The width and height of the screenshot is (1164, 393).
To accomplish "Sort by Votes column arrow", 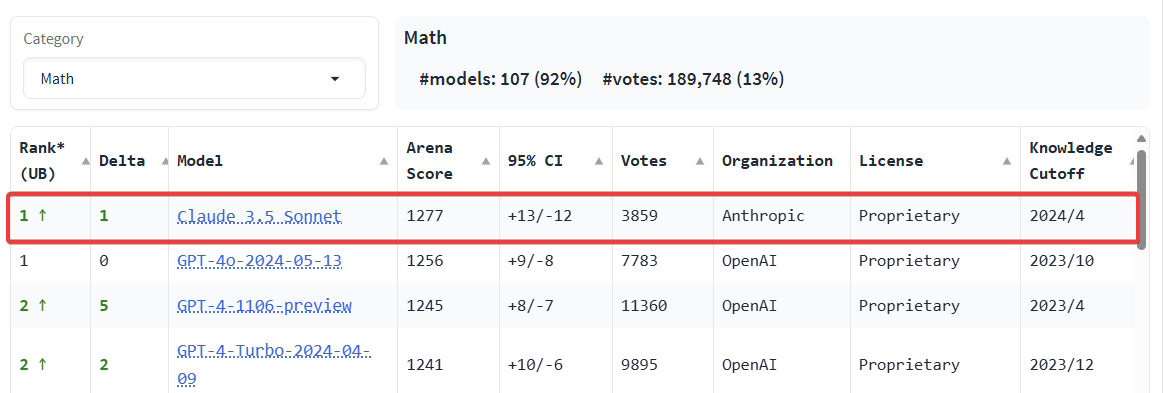I will coord(699,161).
